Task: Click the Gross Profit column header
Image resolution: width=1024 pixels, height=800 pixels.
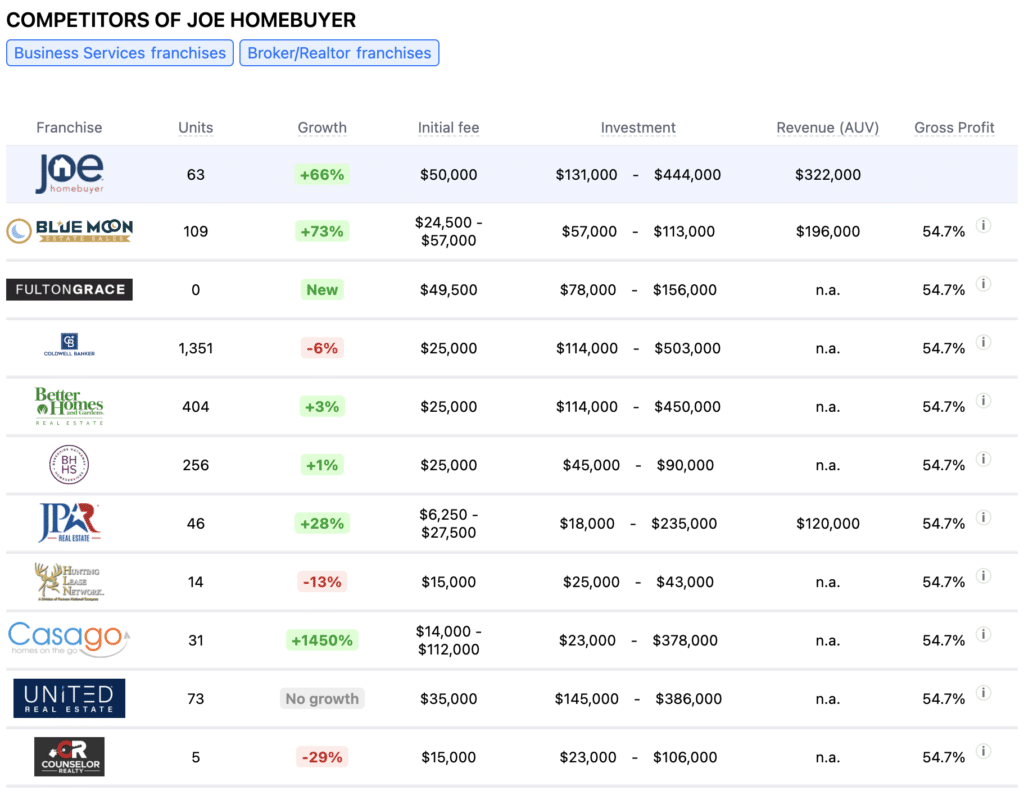Action: tap(954, 127)
